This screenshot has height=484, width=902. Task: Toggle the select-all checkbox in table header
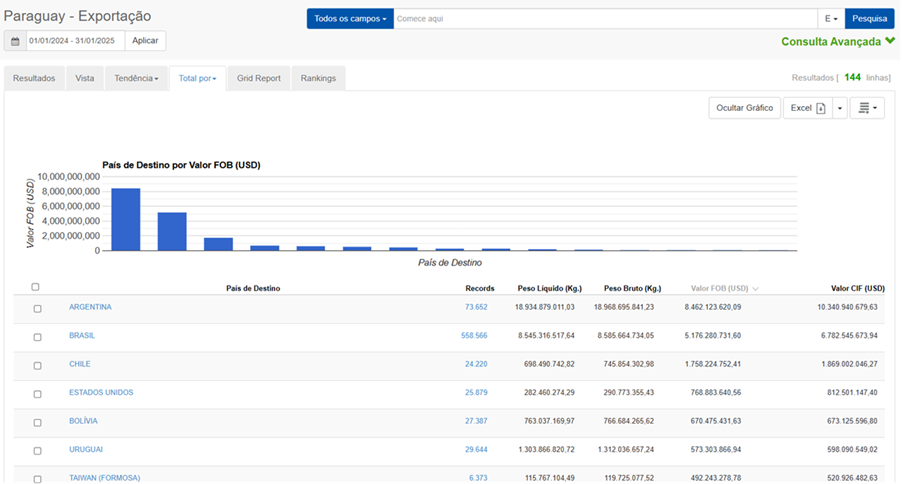(x=35, y=287)
